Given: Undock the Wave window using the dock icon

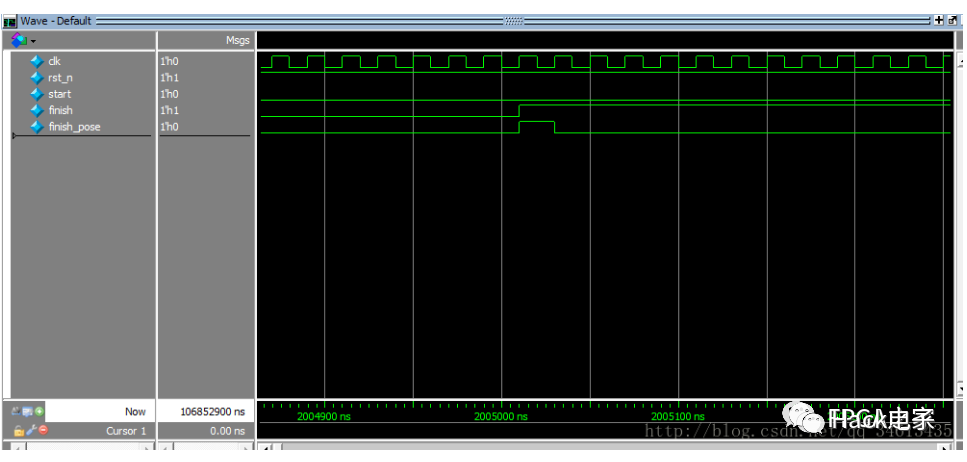Looking at the screenshot, I should [x=950, y=20].
